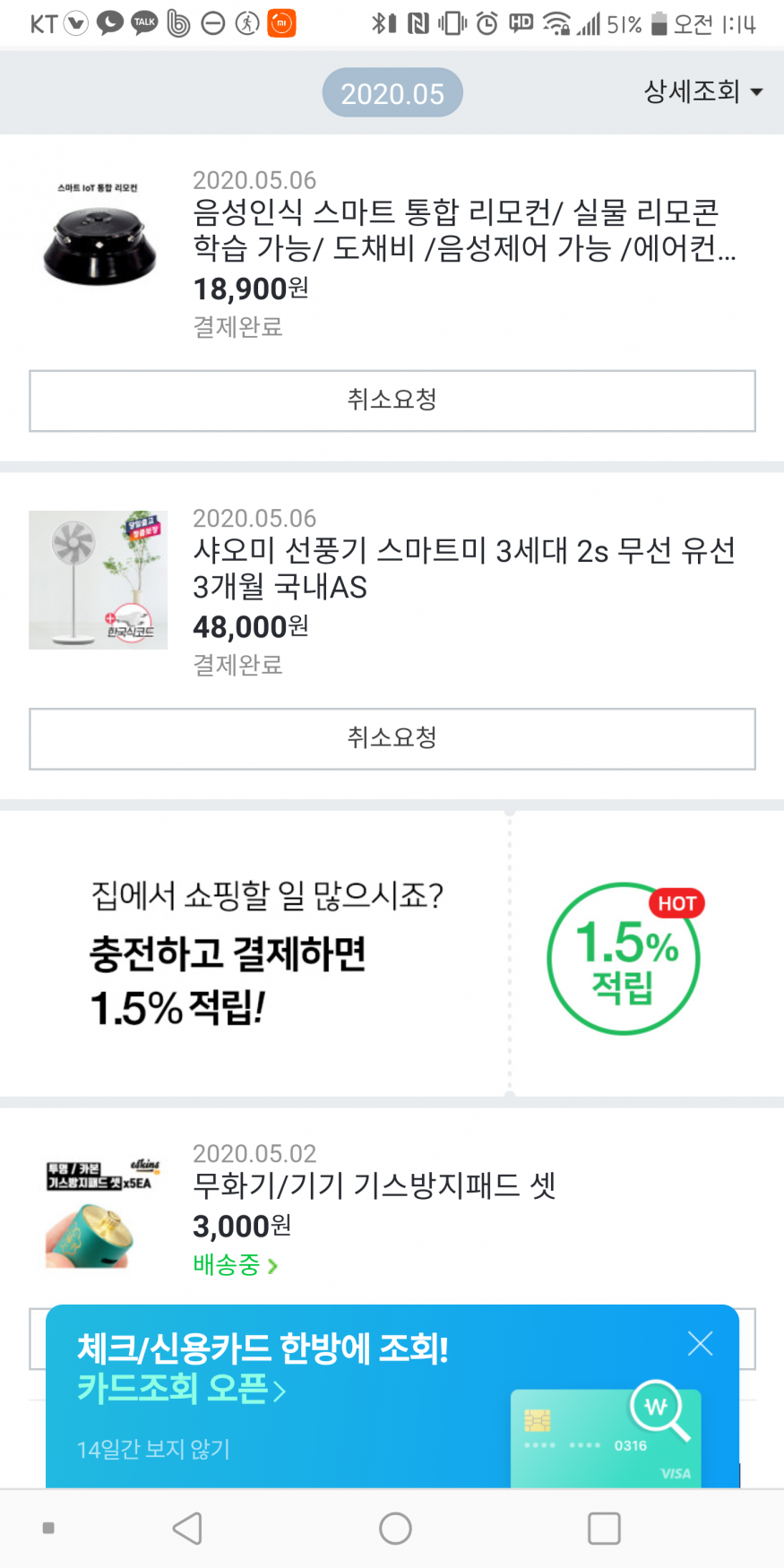Tap the card magnifier illustration icon
The image size is (784, 1568).
pyautogui.click(x=658, y=1409)
